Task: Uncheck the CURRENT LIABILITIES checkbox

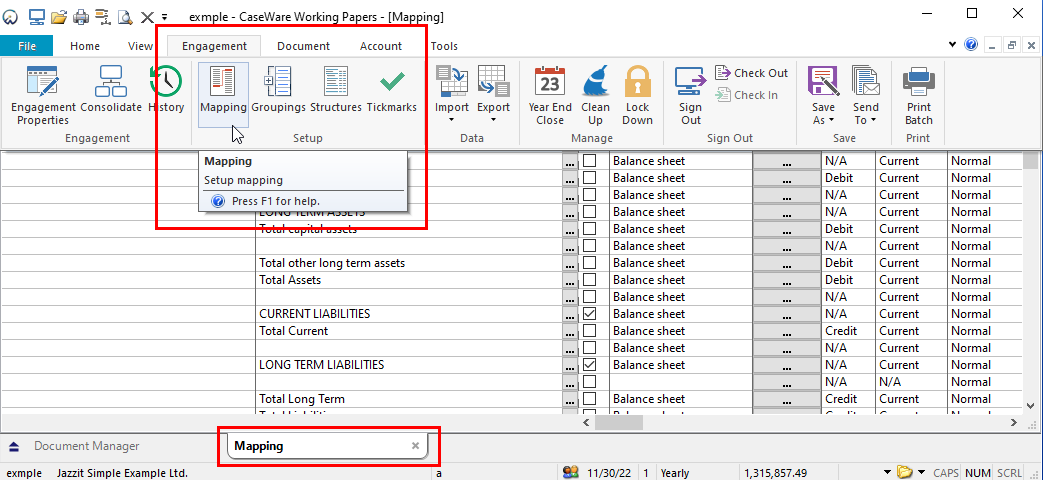Action: coord(589,314)
